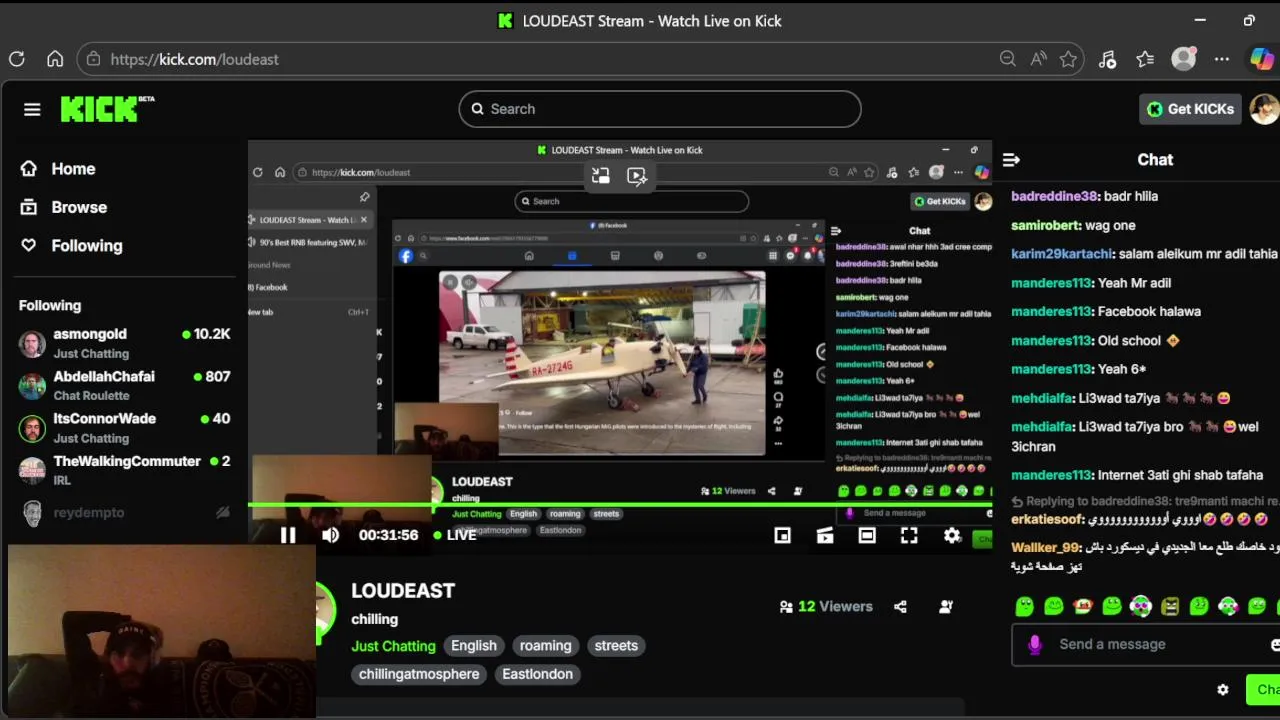Screen dimensions: 1280x720
Task: Click Walker_99's chat username
Action: (x=1045, y=547)
